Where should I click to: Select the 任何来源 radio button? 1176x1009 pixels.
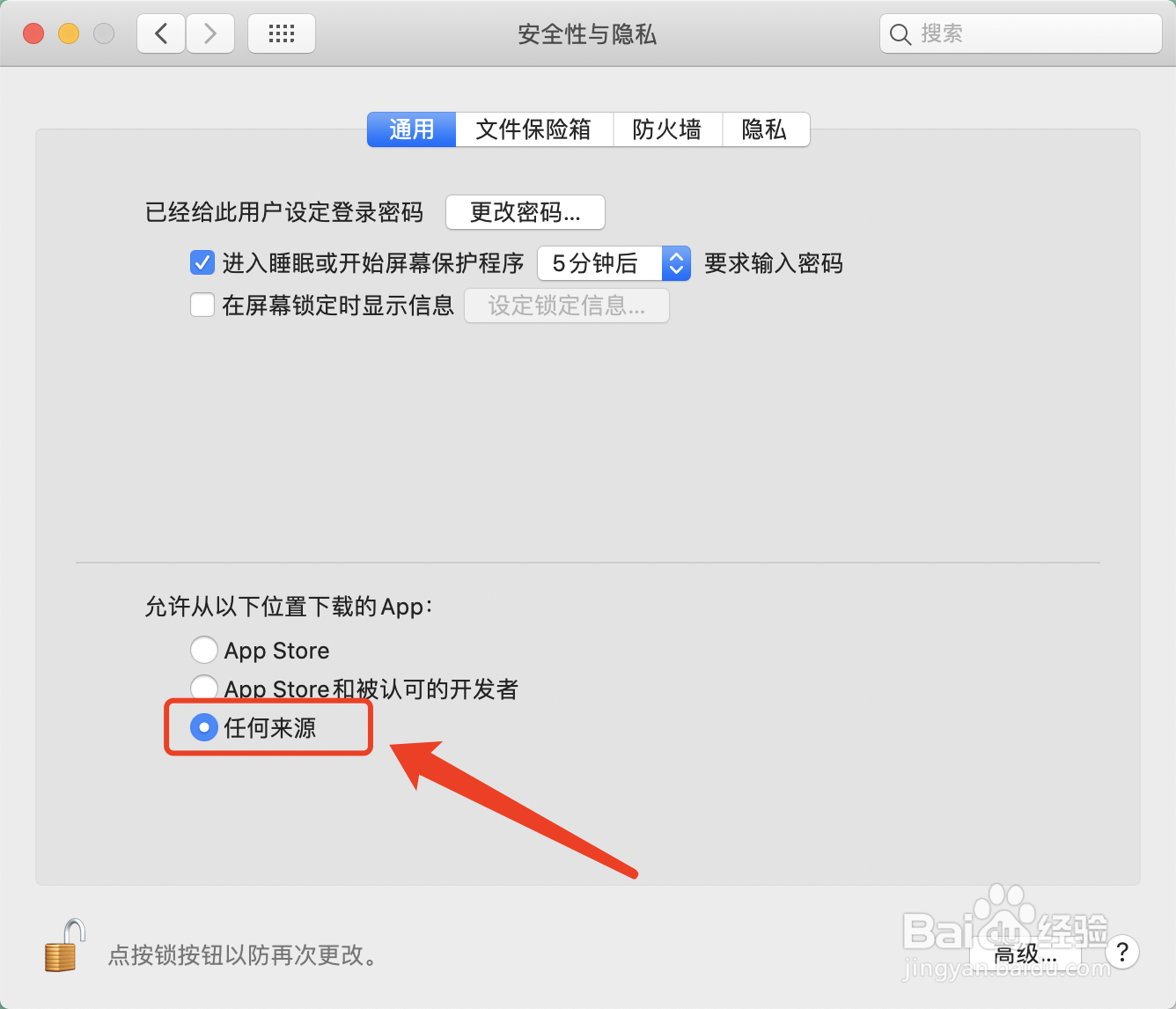(x=204, y=727)
